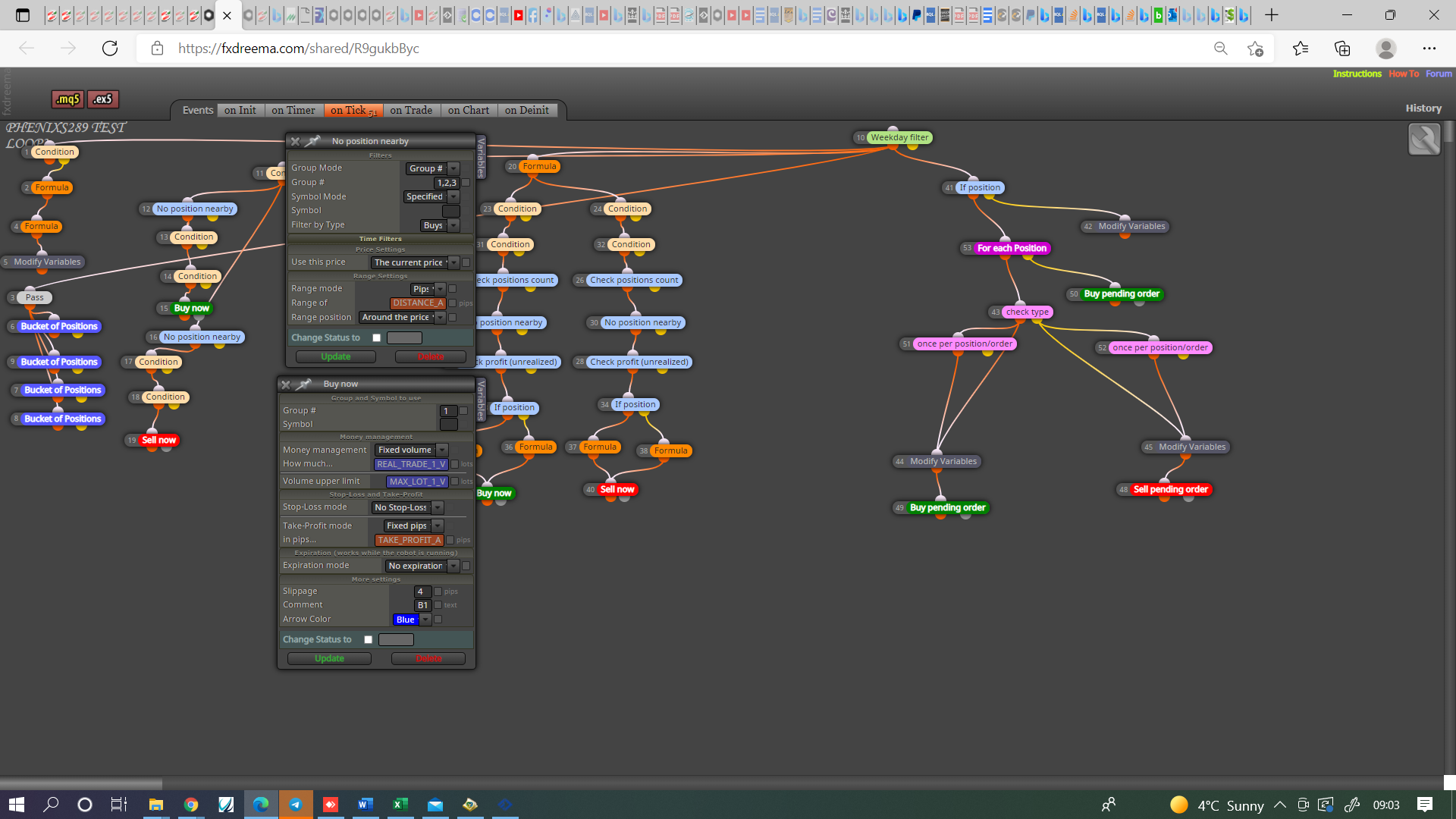Add this page to favorites
The width and height of the screenshot is (1456, 819).
1255,49
